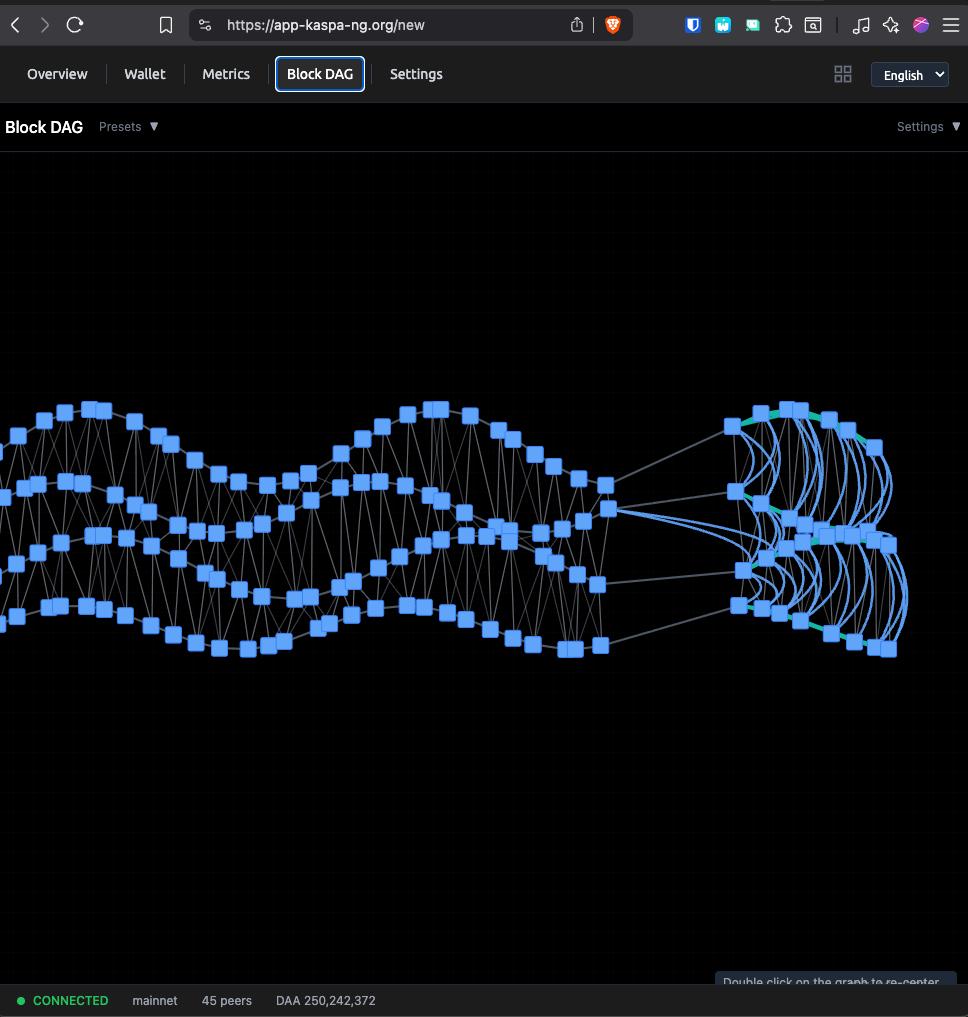Open the Bitwarden extension icon
Viewport: 968px width, 1017px height.
(x=693, y=25)
